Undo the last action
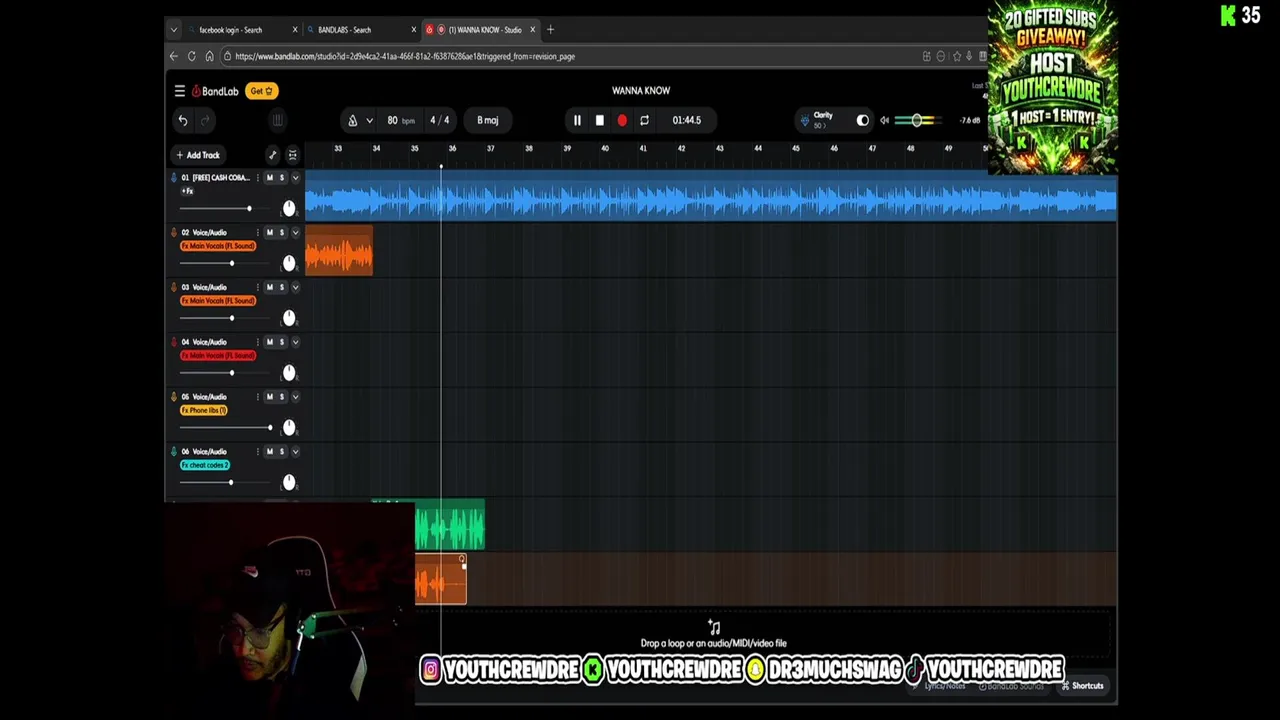Screen dimensions: 1280x720 tap(183, 120)
